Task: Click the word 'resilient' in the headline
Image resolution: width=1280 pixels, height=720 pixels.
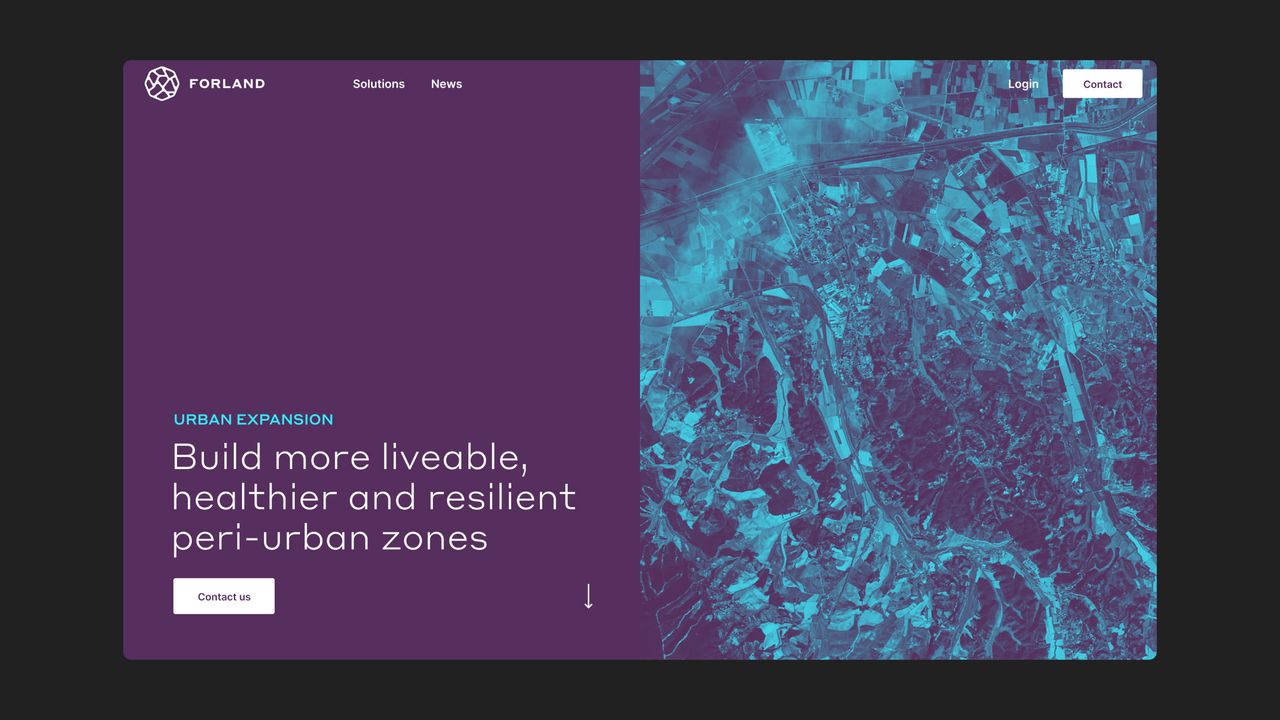Action: coord(502,498)
